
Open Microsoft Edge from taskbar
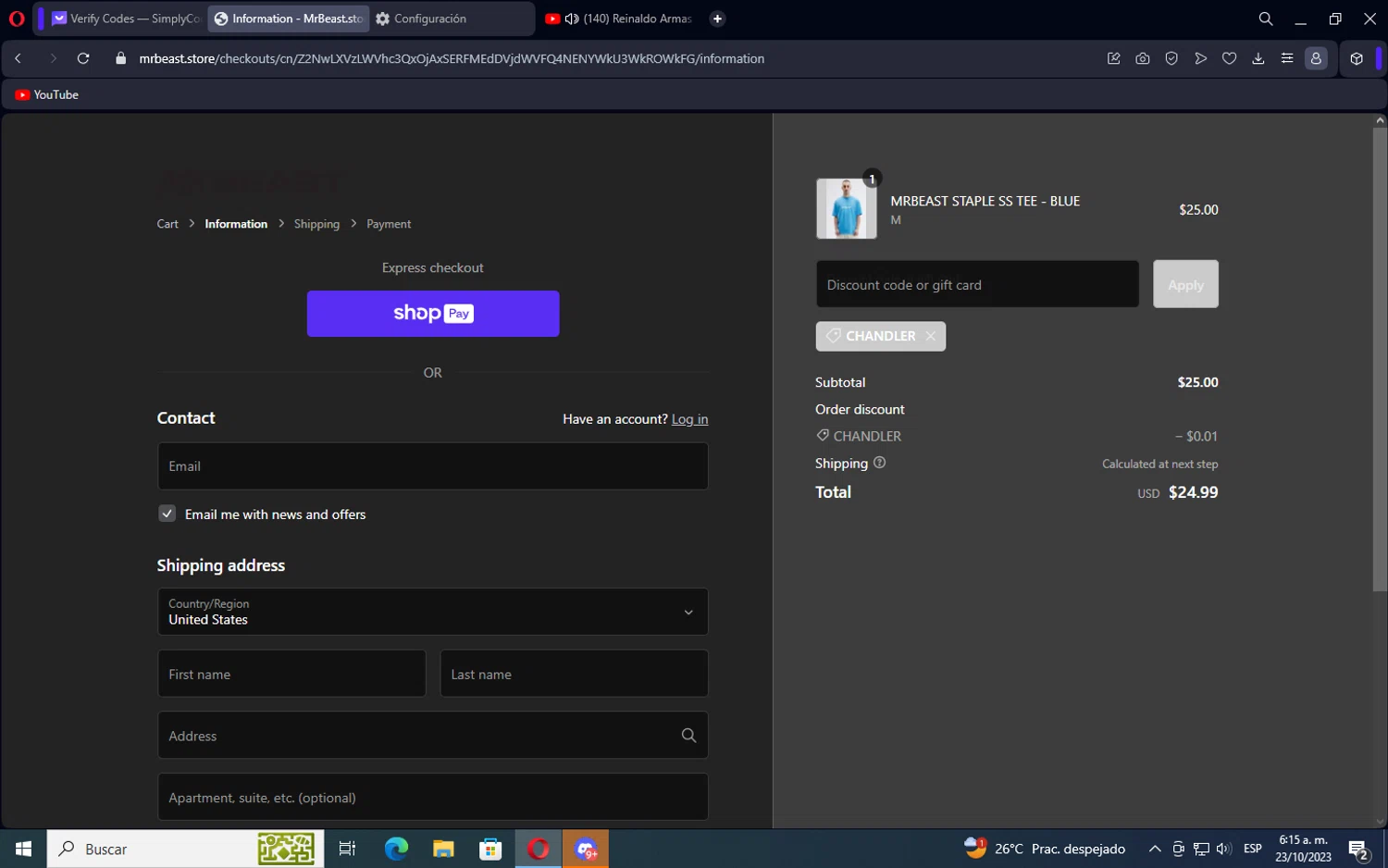(x=396, y=849)
